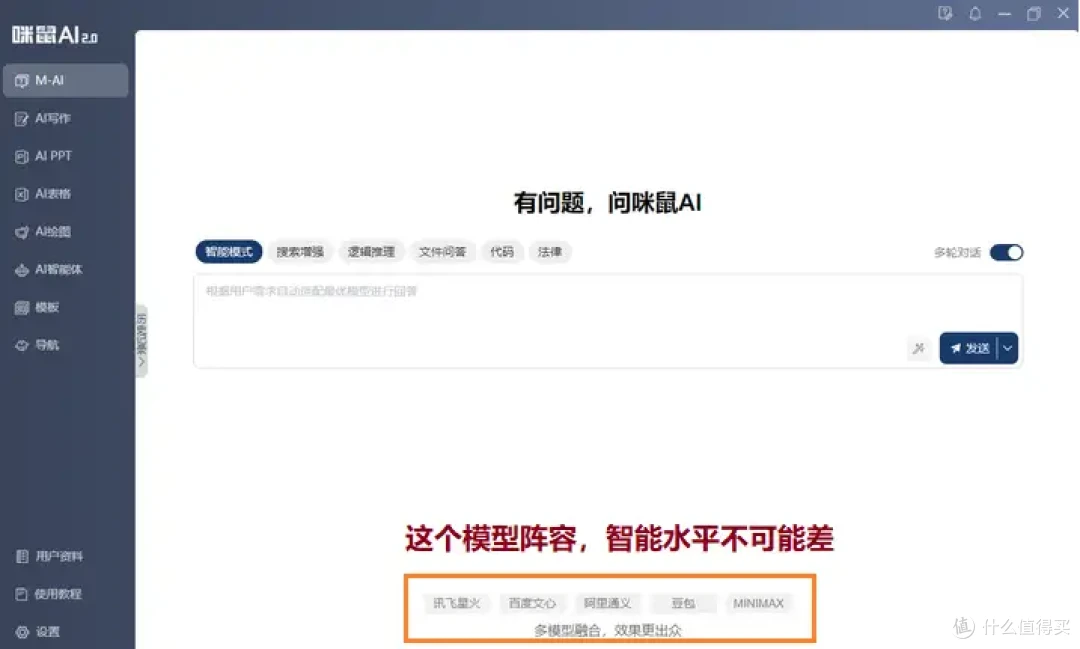
Task: Click the 百度文心 model chip
Action: coord(532,604)
